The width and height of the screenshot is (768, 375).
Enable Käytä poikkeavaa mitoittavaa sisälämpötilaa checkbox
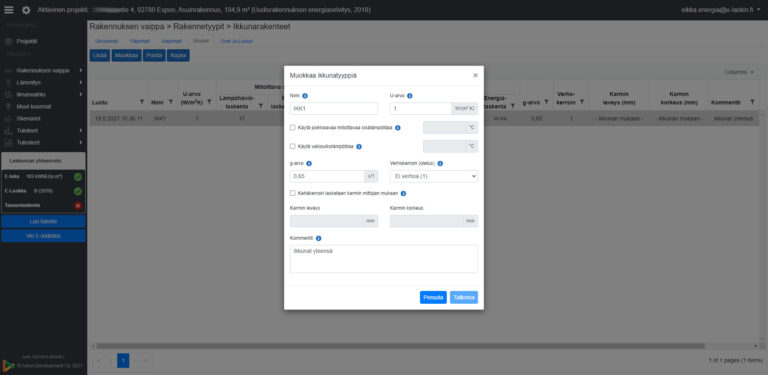tap(292, 128)
